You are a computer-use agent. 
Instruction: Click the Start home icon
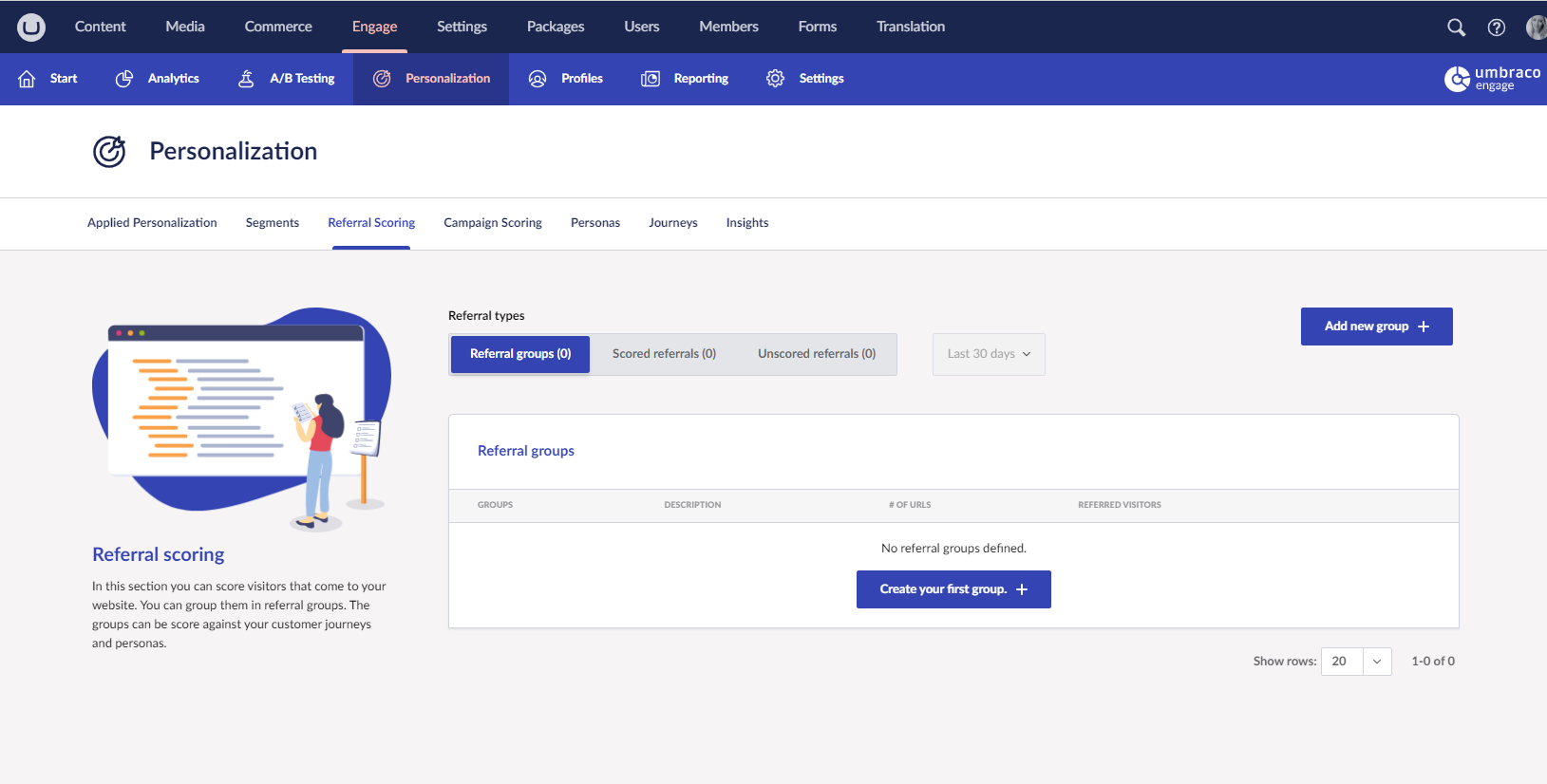pyautogui.click(x=27, y=79)
